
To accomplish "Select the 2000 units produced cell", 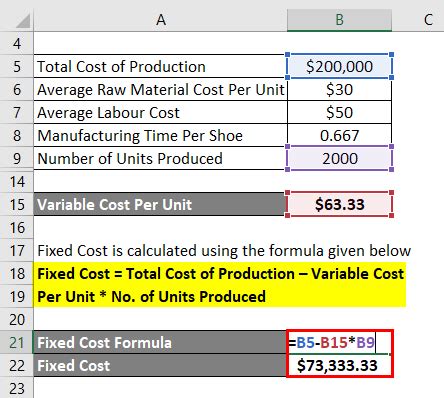I will pos(339,158).
